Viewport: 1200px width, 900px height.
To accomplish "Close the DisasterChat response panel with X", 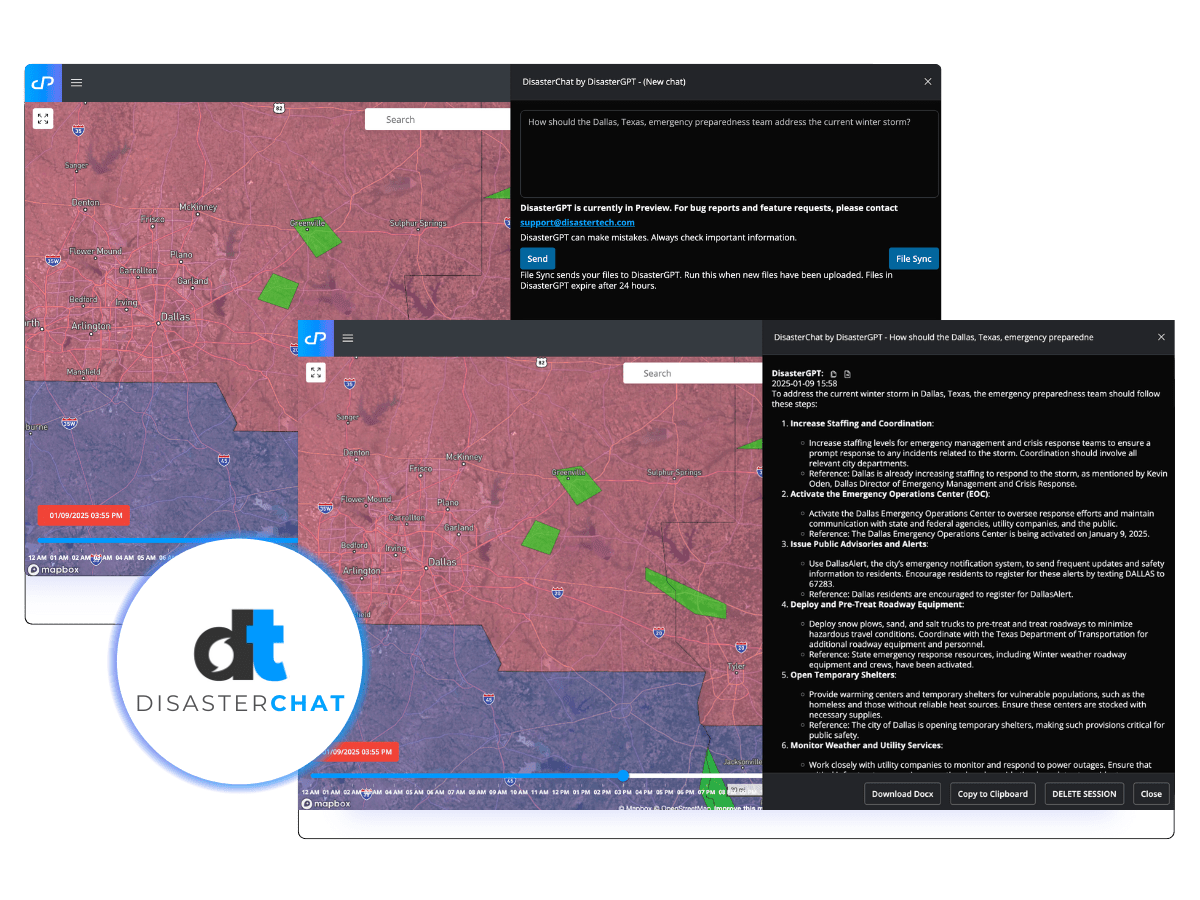I will pos(1161,338).
